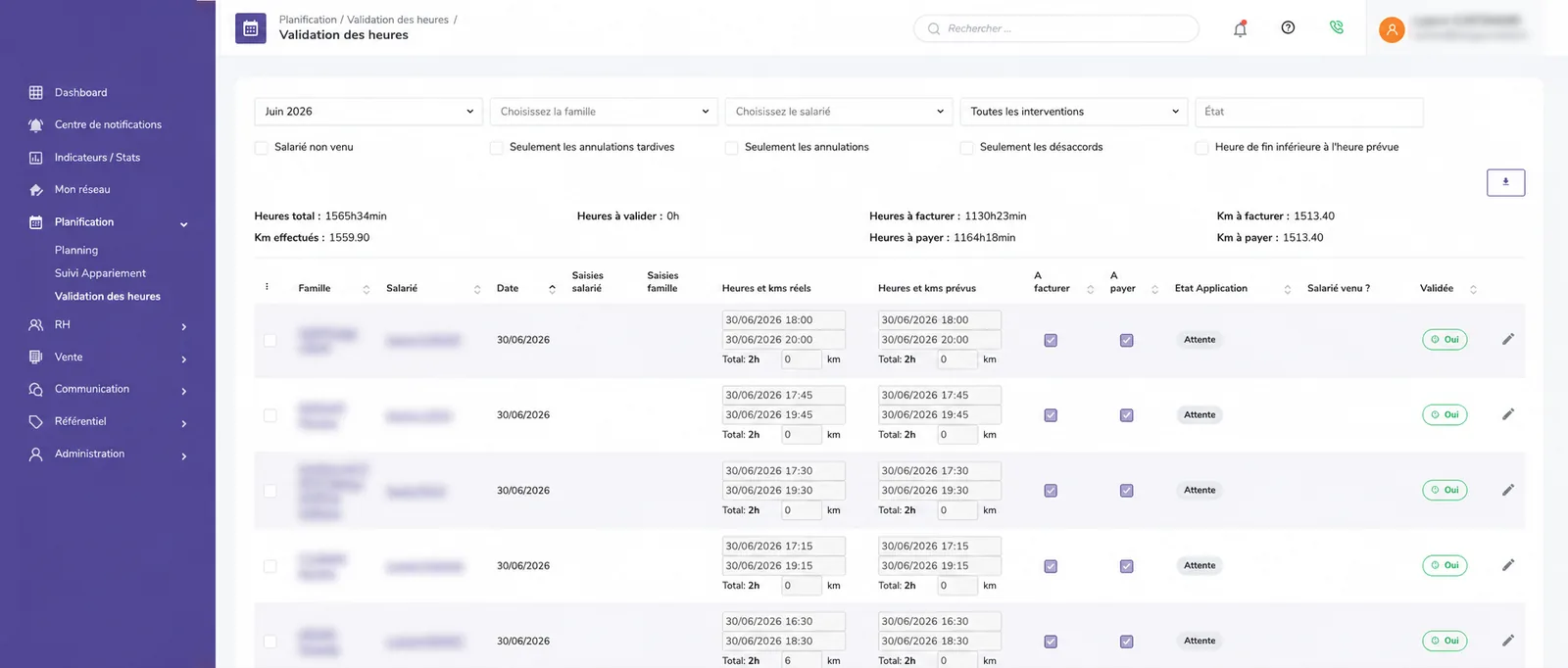Expand the Vente submenu chevron
This screenshot has height=668, width=1568.
[x=183, y=359]
